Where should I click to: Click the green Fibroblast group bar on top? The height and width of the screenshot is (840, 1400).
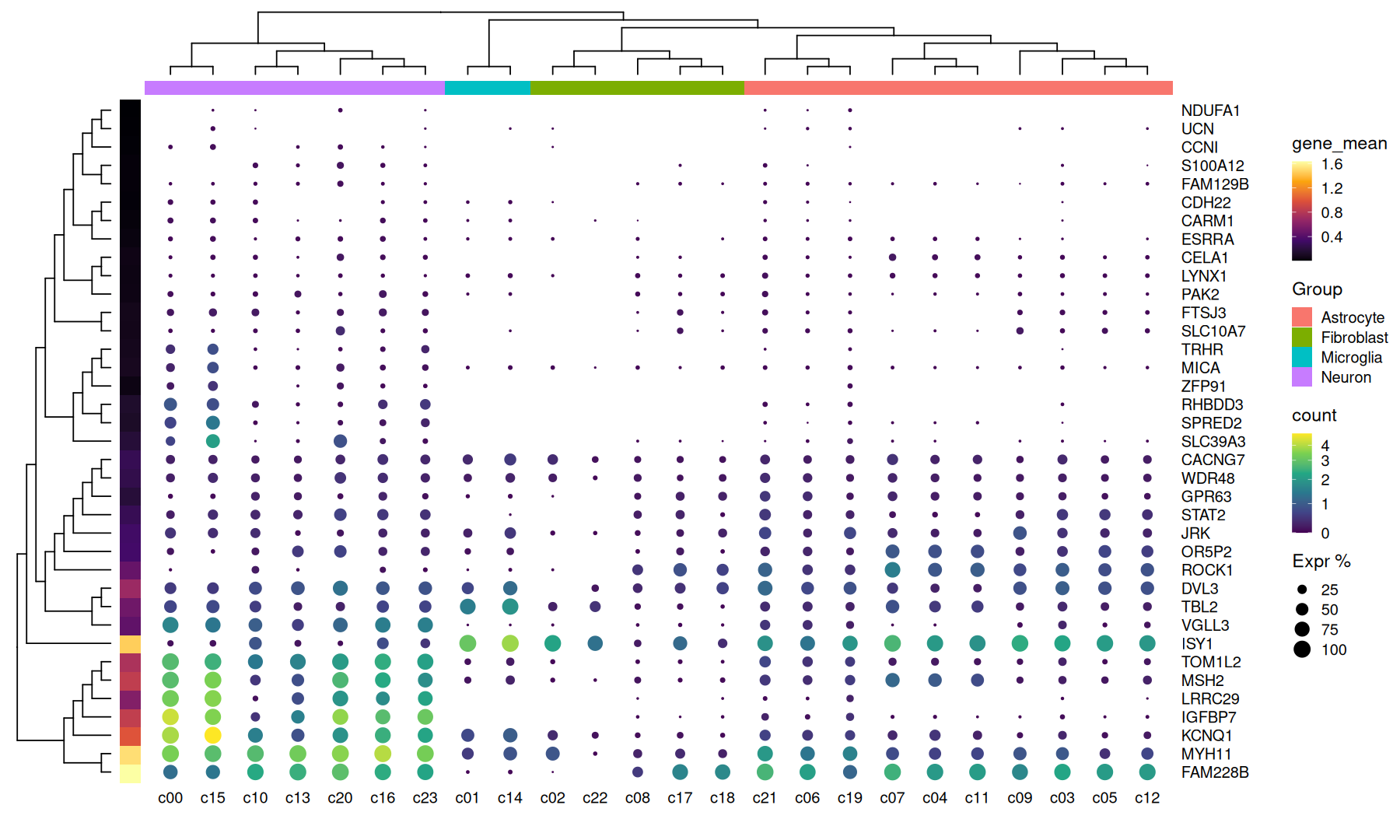(637, 88)
